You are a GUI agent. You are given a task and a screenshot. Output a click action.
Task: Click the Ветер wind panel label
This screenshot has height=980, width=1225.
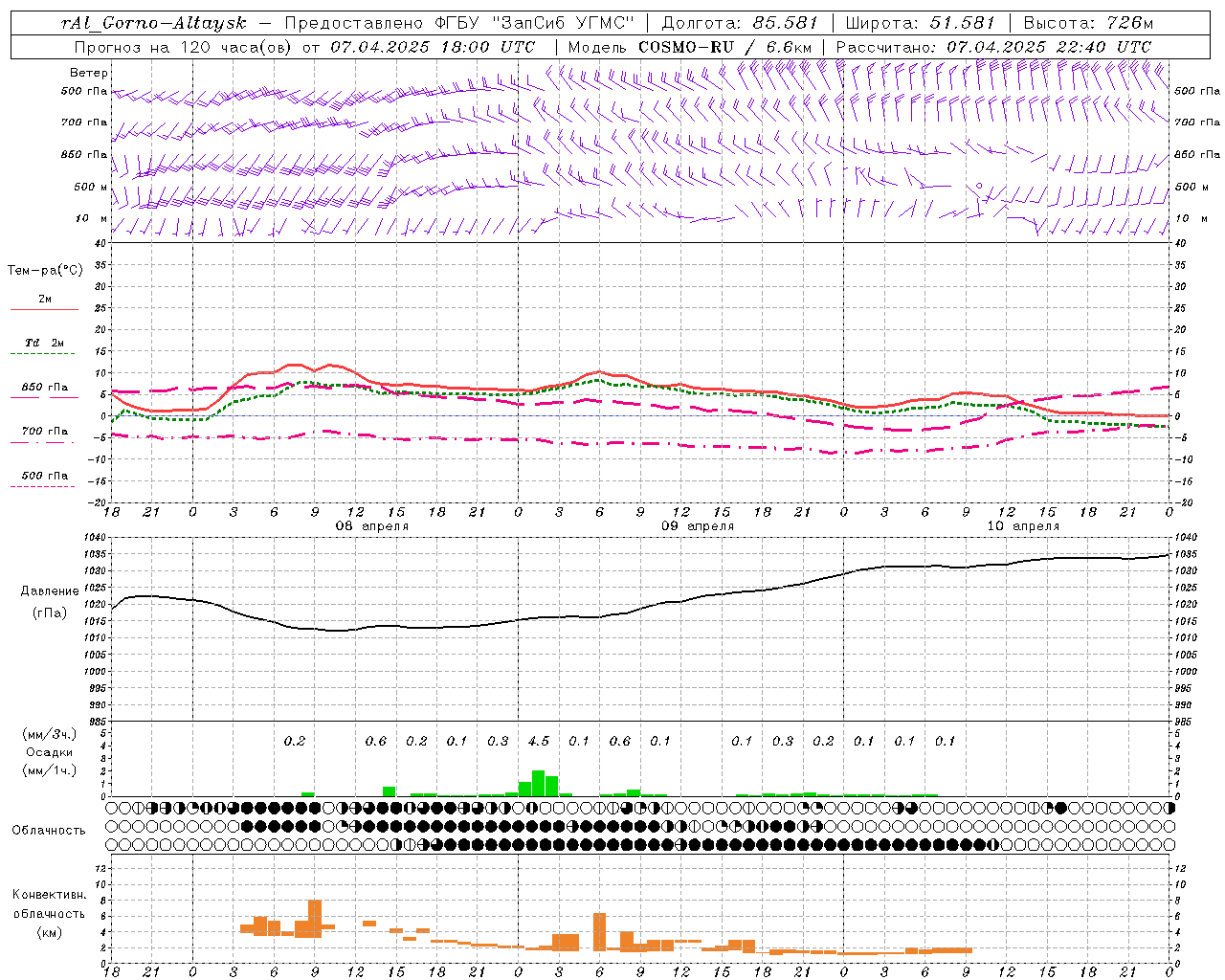coord(88,73)
